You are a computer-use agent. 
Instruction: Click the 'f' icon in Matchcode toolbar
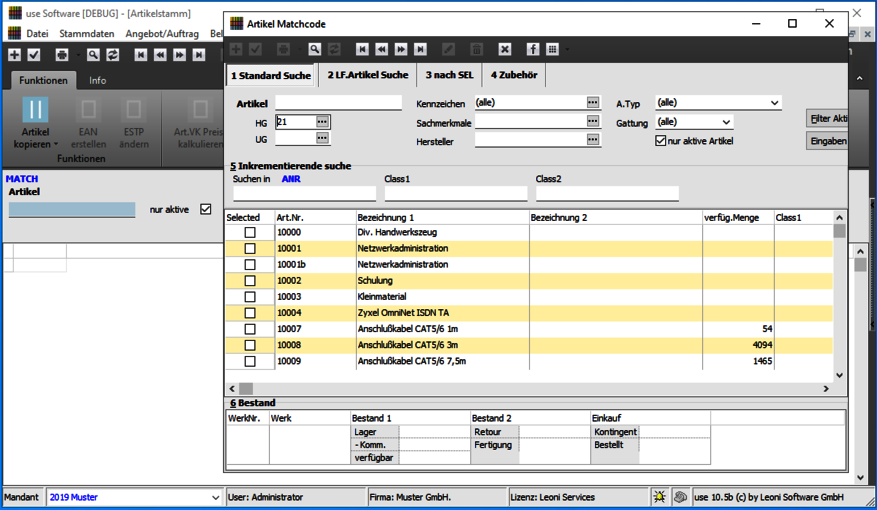tap(532, 50)
